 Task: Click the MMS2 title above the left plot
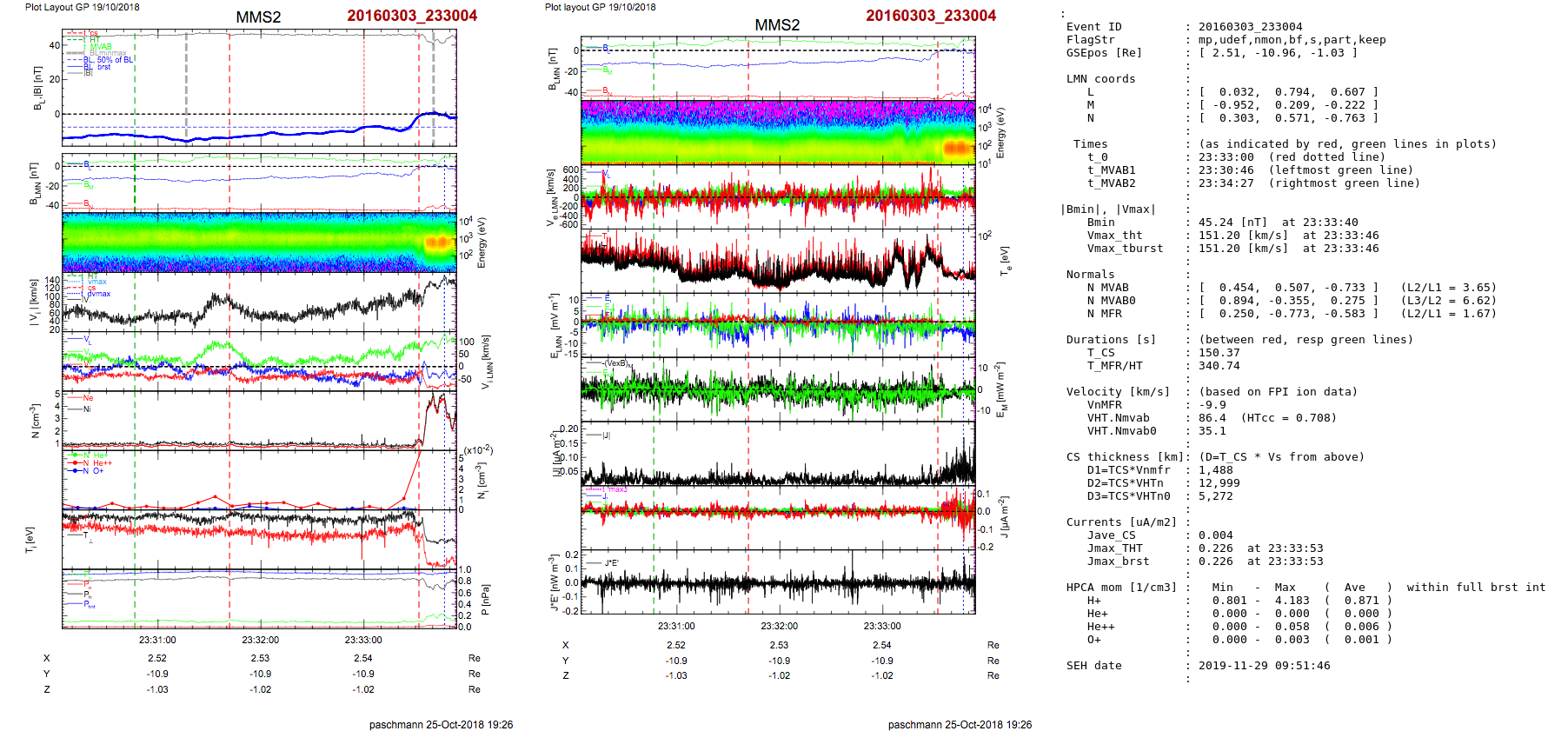[x=258, y=17]
